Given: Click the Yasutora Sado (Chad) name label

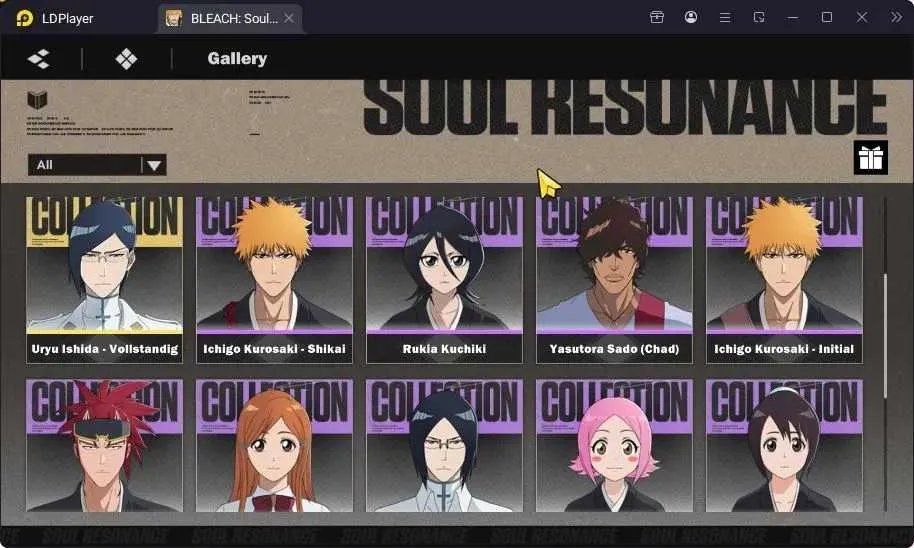Looking at the screenshot, I should (614, 349).
